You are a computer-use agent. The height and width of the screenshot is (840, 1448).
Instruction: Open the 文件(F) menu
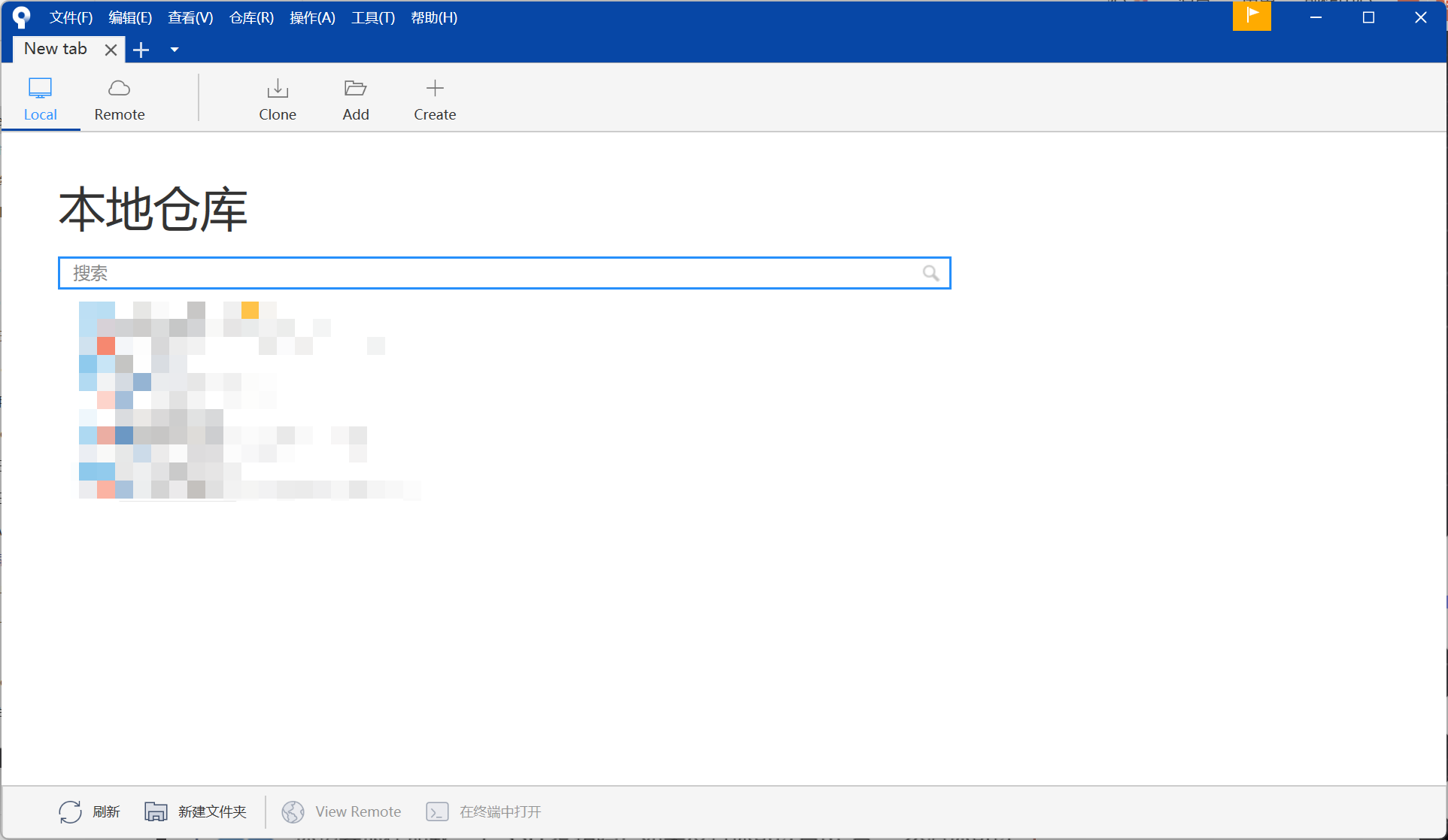click(71, 17)
